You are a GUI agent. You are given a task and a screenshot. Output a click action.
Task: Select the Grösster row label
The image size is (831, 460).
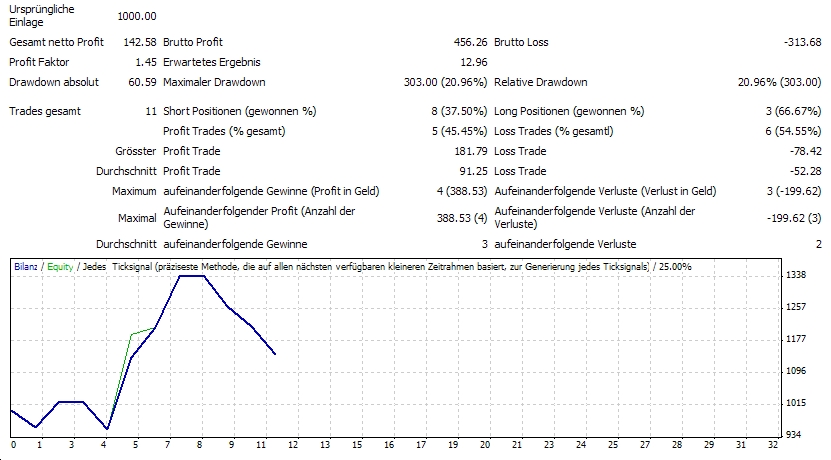(x=136, y=152)
